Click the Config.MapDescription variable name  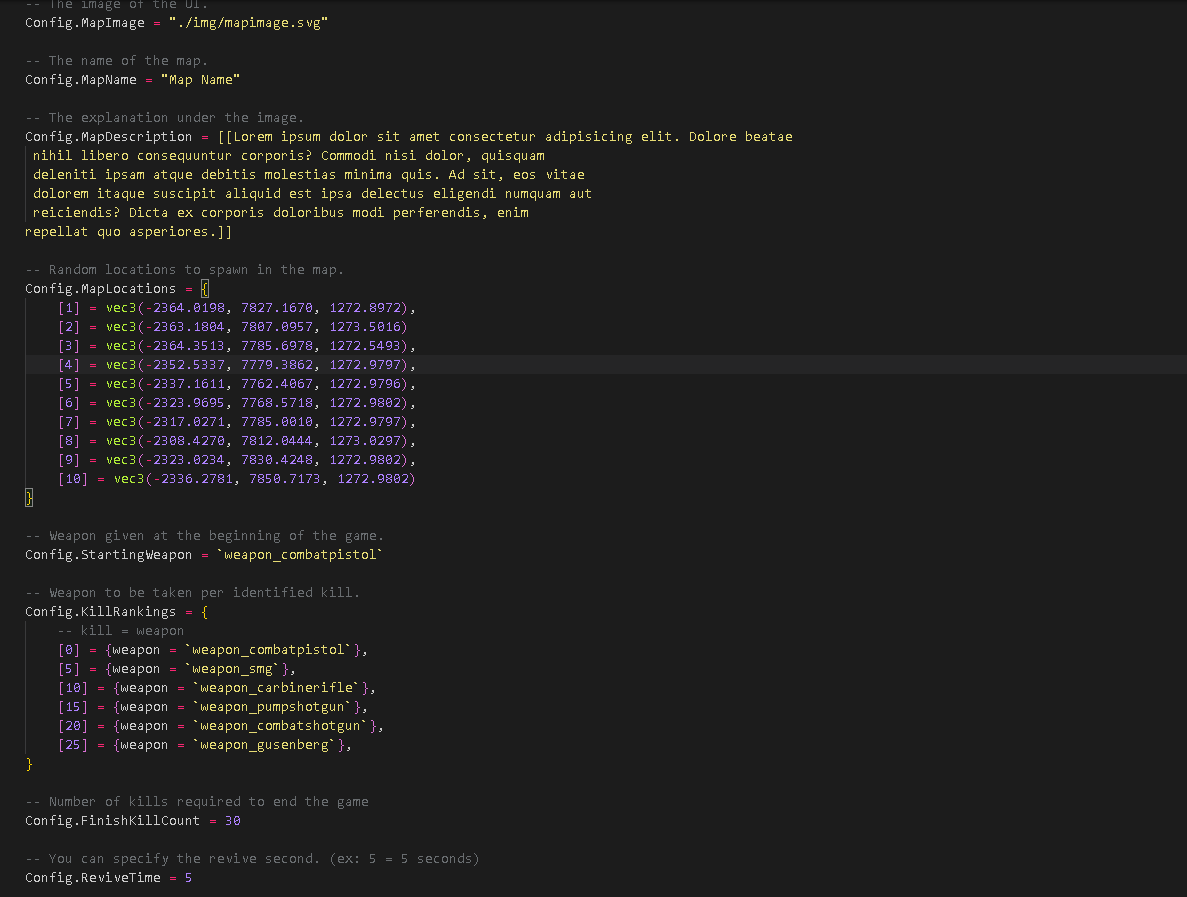pyautogui.click(x=108, y=137)
